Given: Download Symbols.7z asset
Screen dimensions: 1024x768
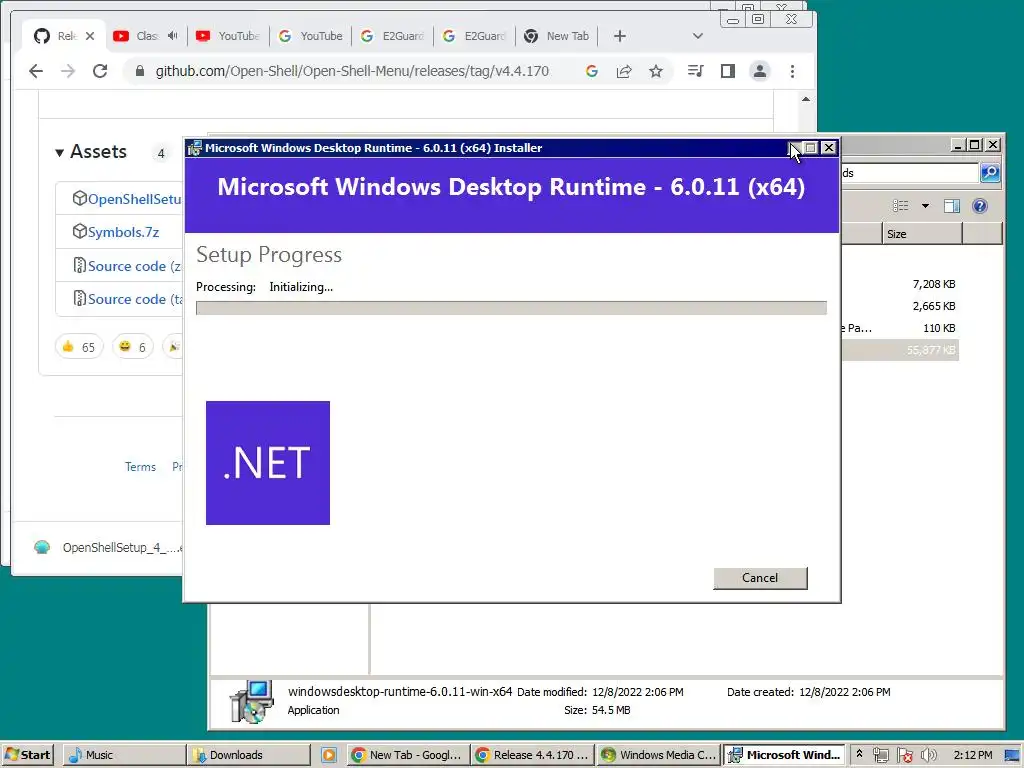Looking at the screenshot, I should pos(123,232).
